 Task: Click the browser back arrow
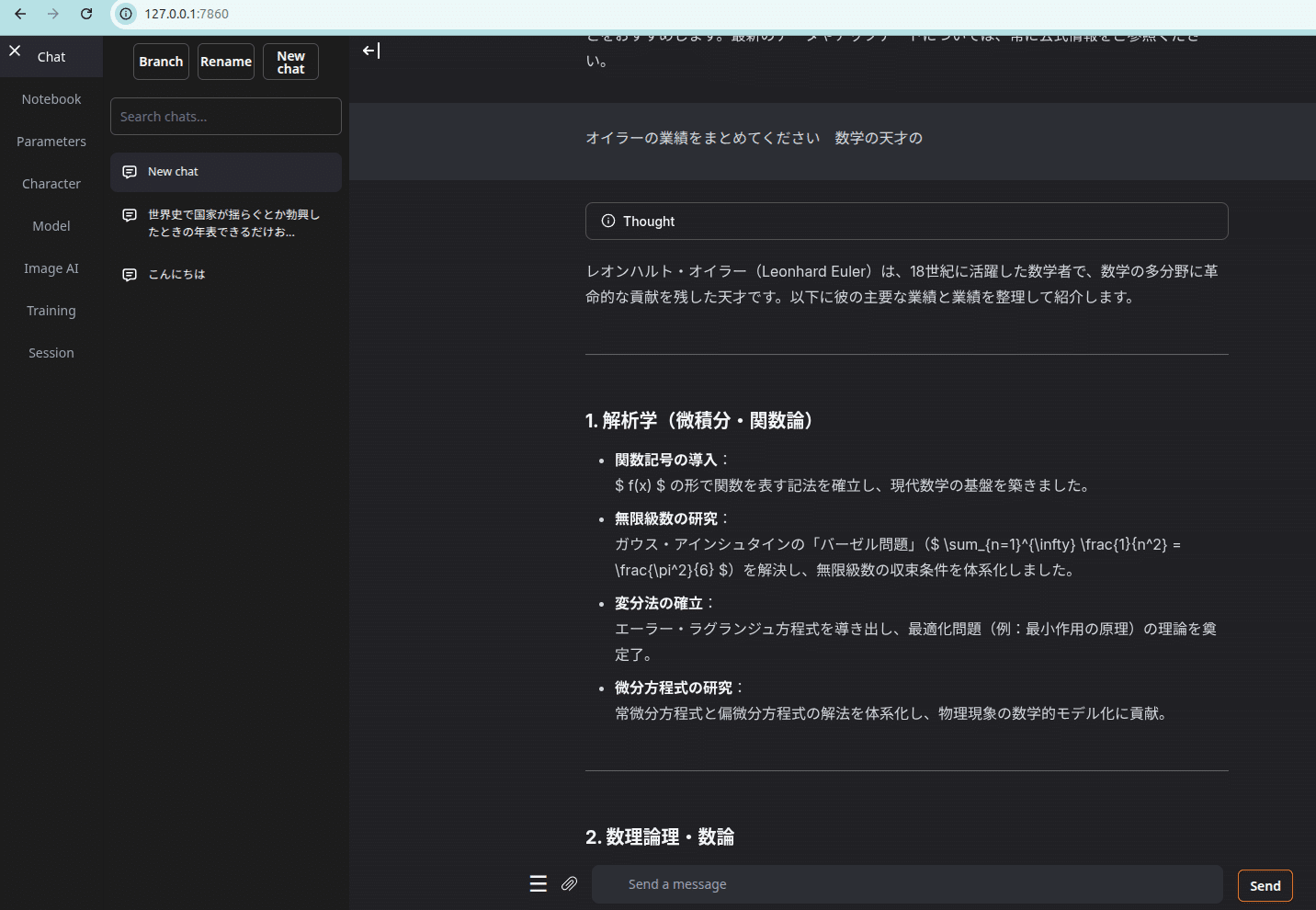[x=20, y=14]
